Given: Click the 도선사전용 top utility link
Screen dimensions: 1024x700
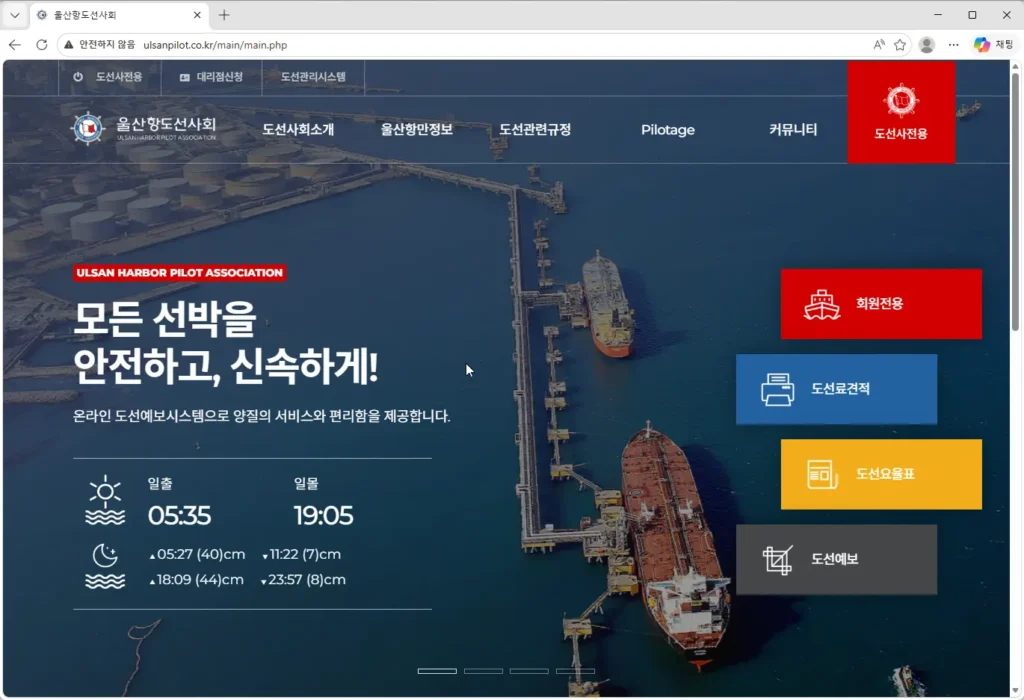Looking at the screenshot, I should pos(119,77).
